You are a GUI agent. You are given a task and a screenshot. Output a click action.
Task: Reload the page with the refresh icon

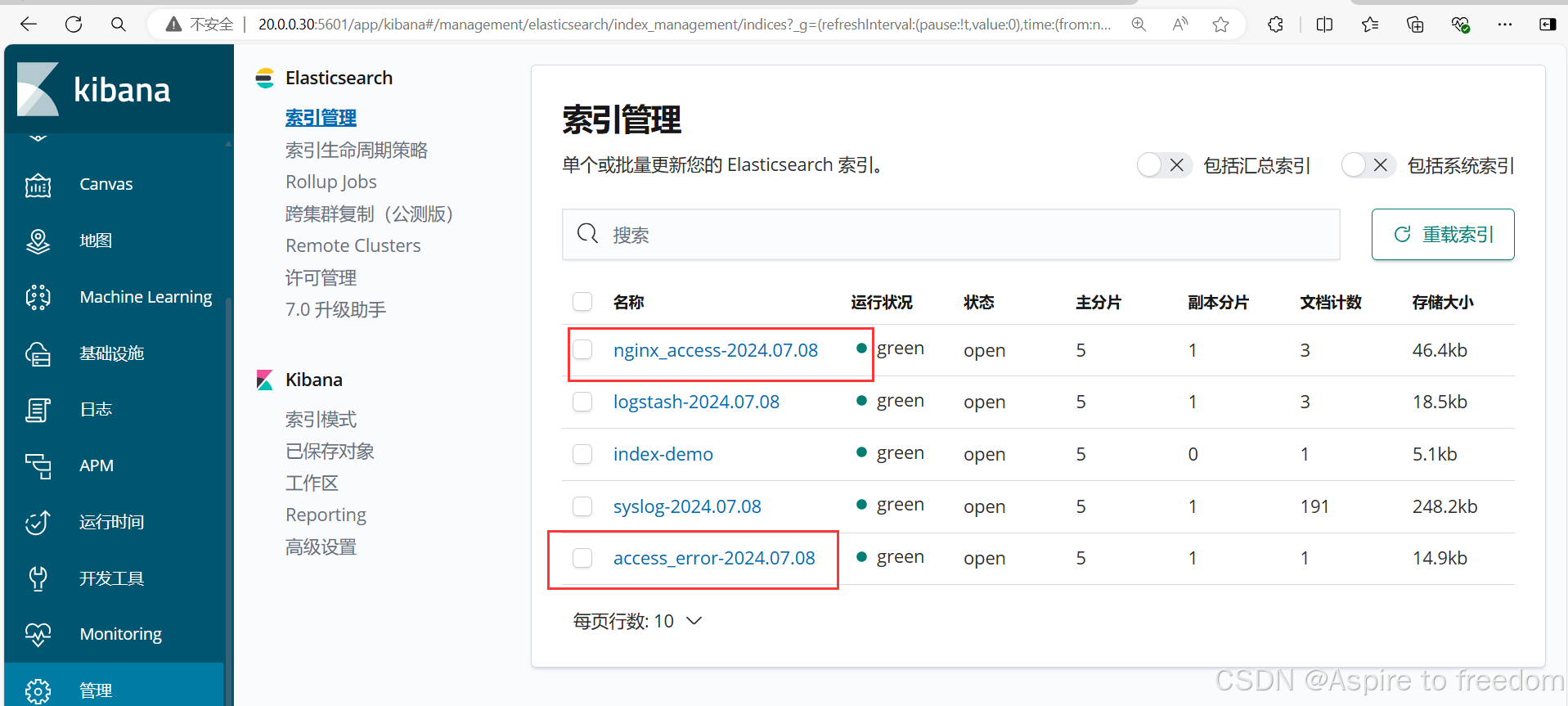click(x=74, y=25)
